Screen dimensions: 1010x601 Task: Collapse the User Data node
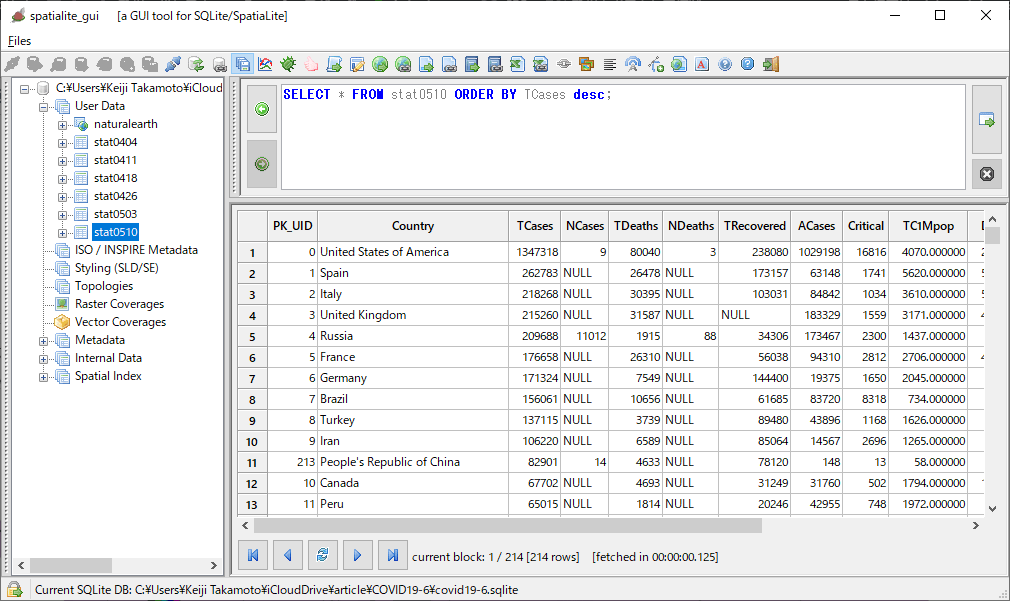pos(43,107)
